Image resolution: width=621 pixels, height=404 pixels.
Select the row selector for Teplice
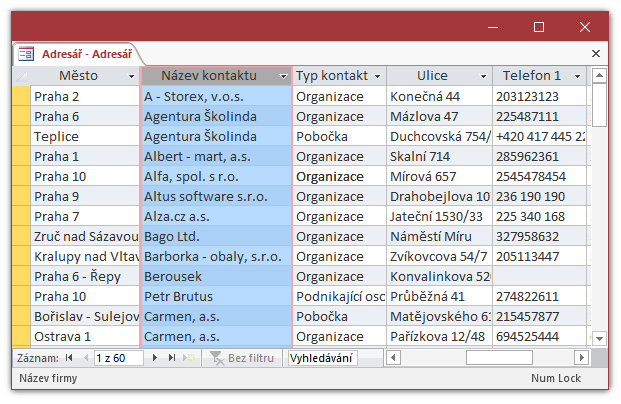[x=21, y=136]
